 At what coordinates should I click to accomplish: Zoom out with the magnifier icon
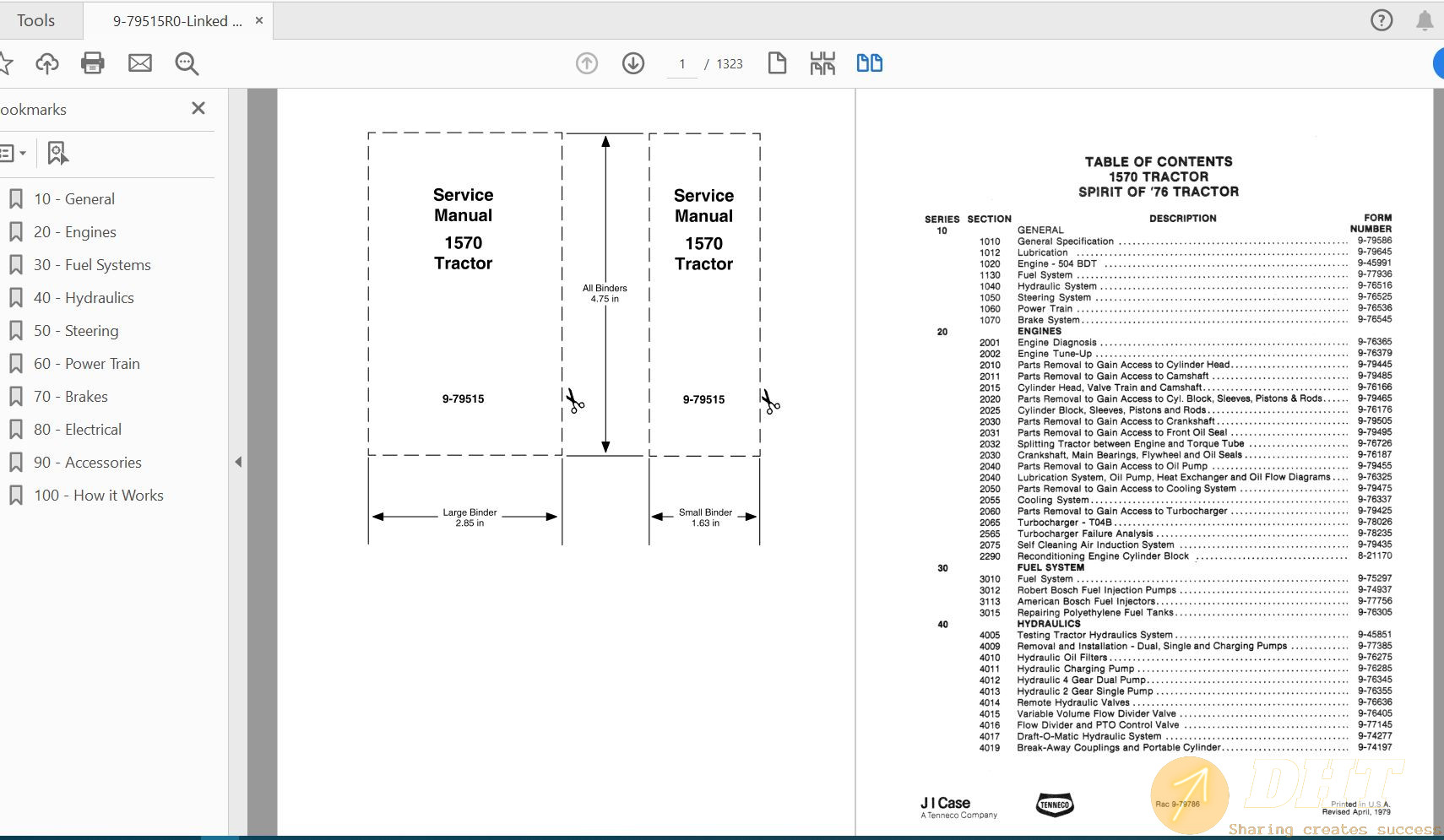pos(187,62)
